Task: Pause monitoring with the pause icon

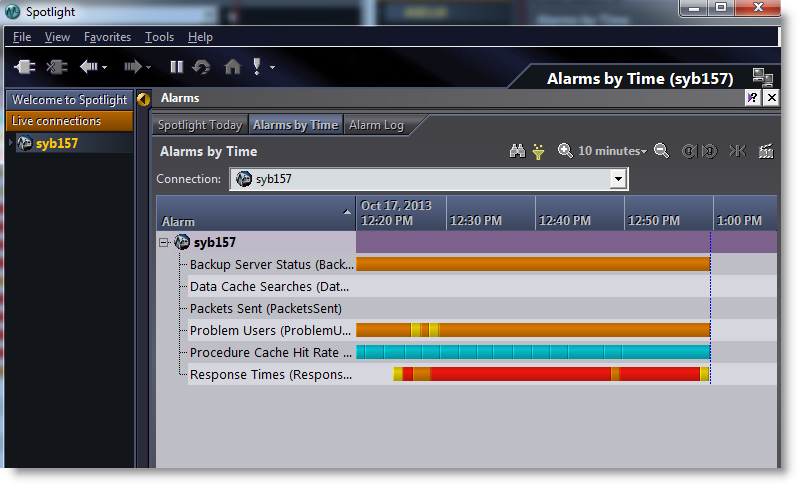Action: 176,67
